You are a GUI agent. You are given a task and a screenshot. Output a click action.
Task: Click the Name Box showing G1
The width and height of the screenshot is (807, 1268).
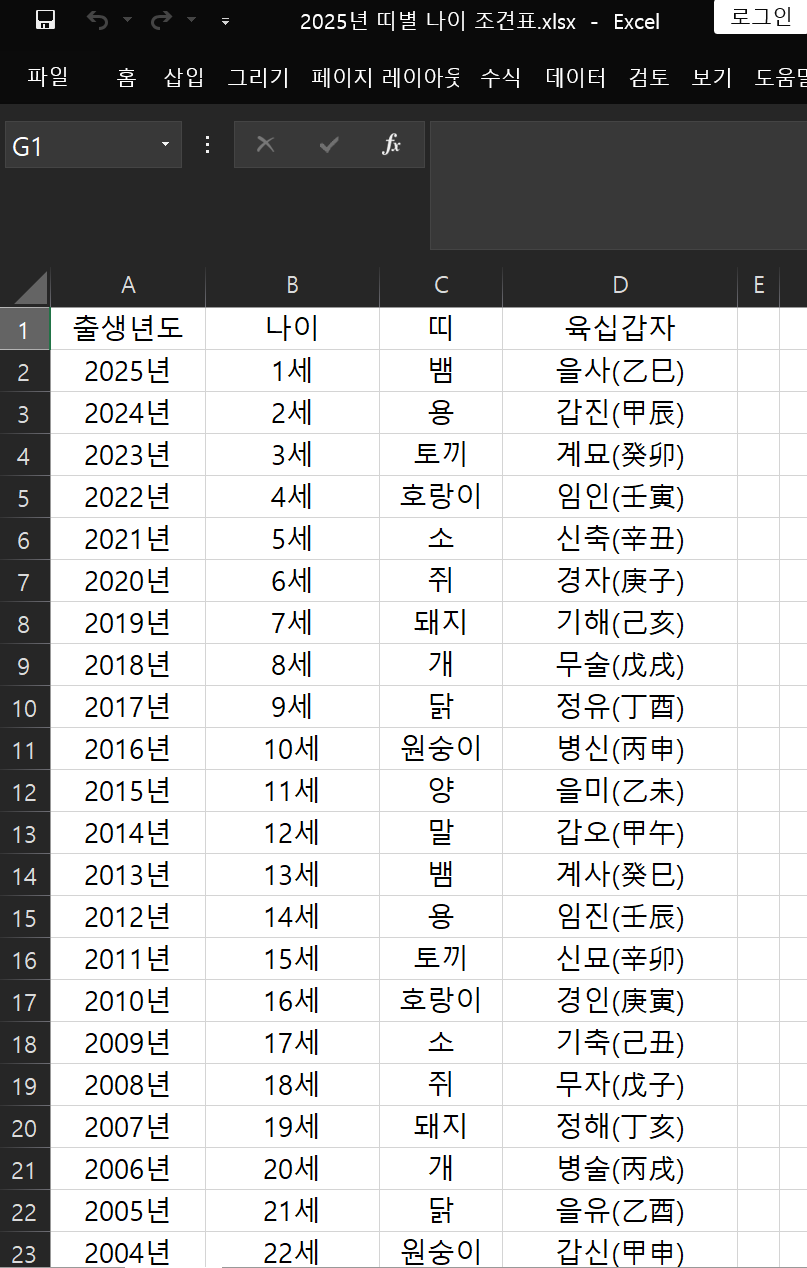click(x=80, y=145)
